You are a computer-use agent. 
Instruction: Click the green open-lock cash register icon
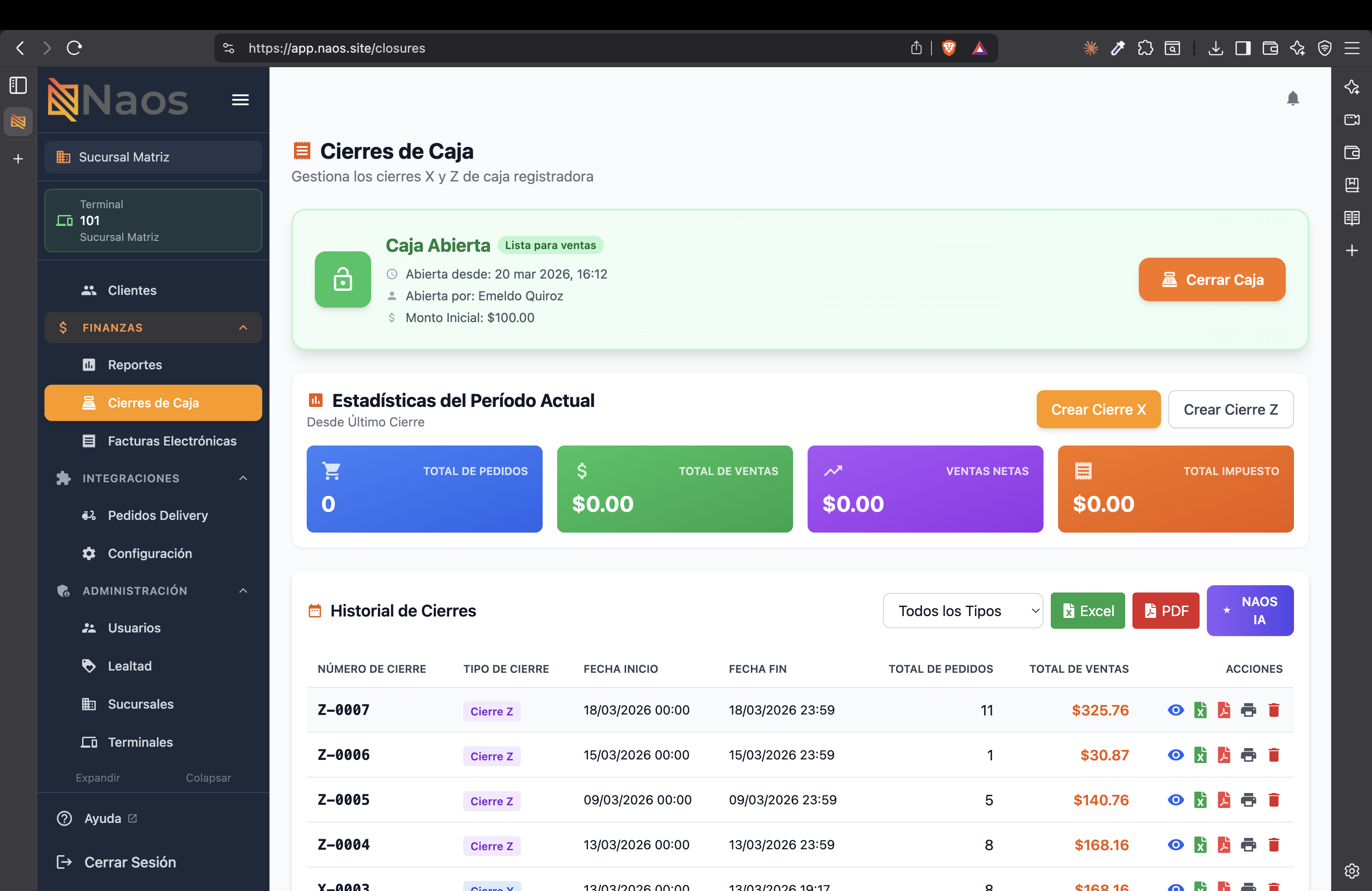[x=343, y=279]
